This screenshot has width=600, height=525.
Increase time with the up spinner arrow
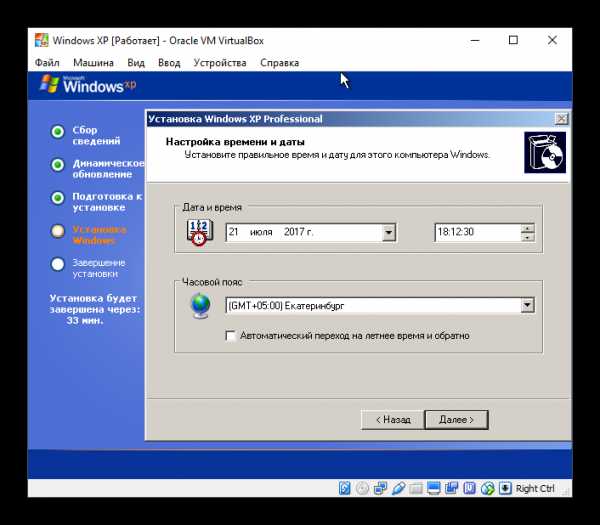tap(527, 229)
